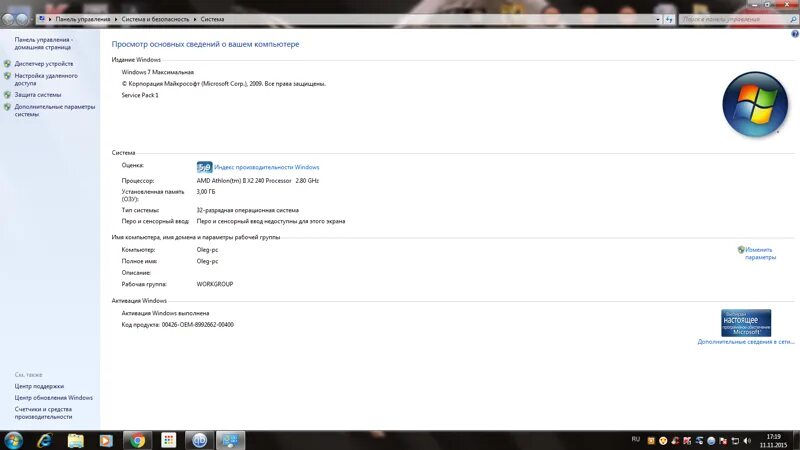Screen dimensions: 800x450
Task: Select the Windows 7 Максимальная edition text
Action: click(x=158, y=72)
